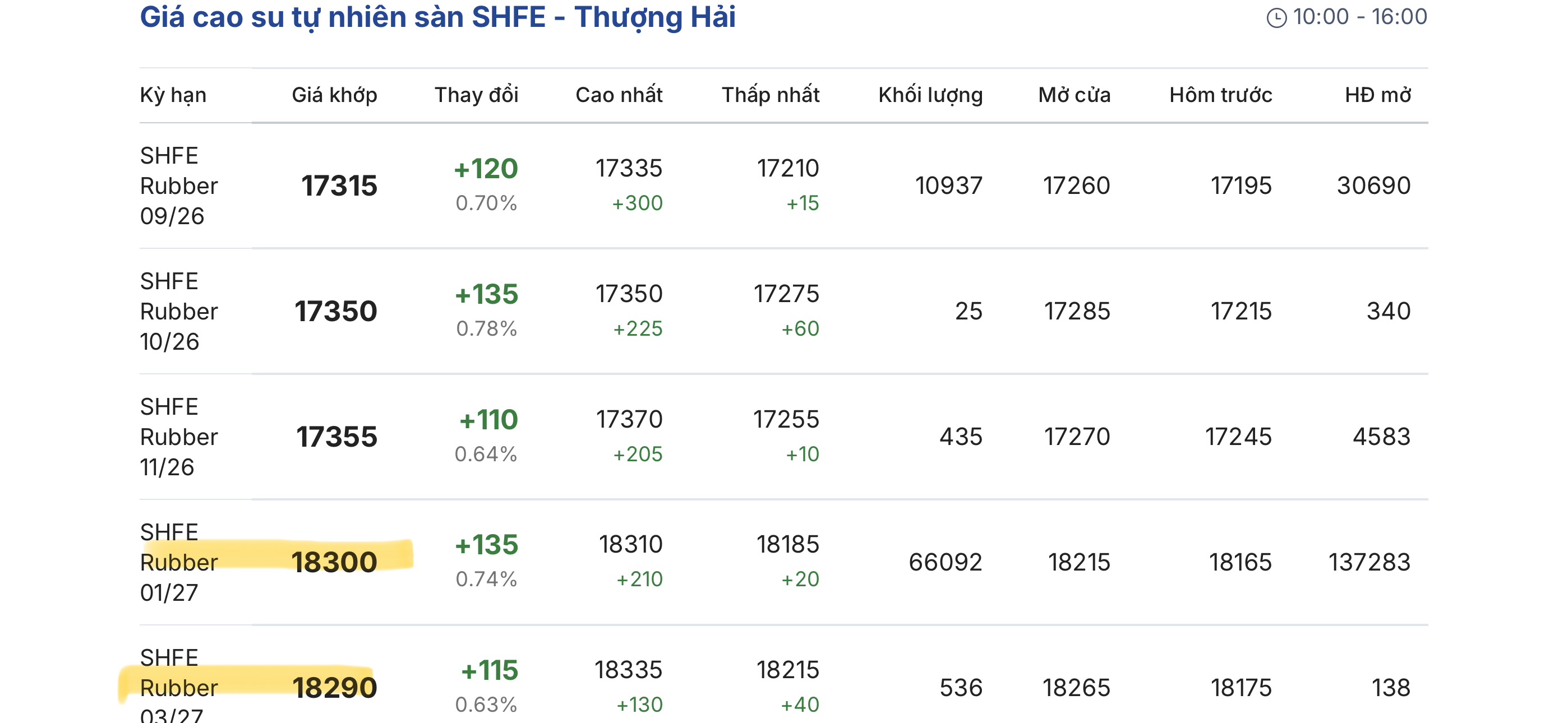Click the 17315 matched price
The image size is (1568, 723).
coord(339,186)
